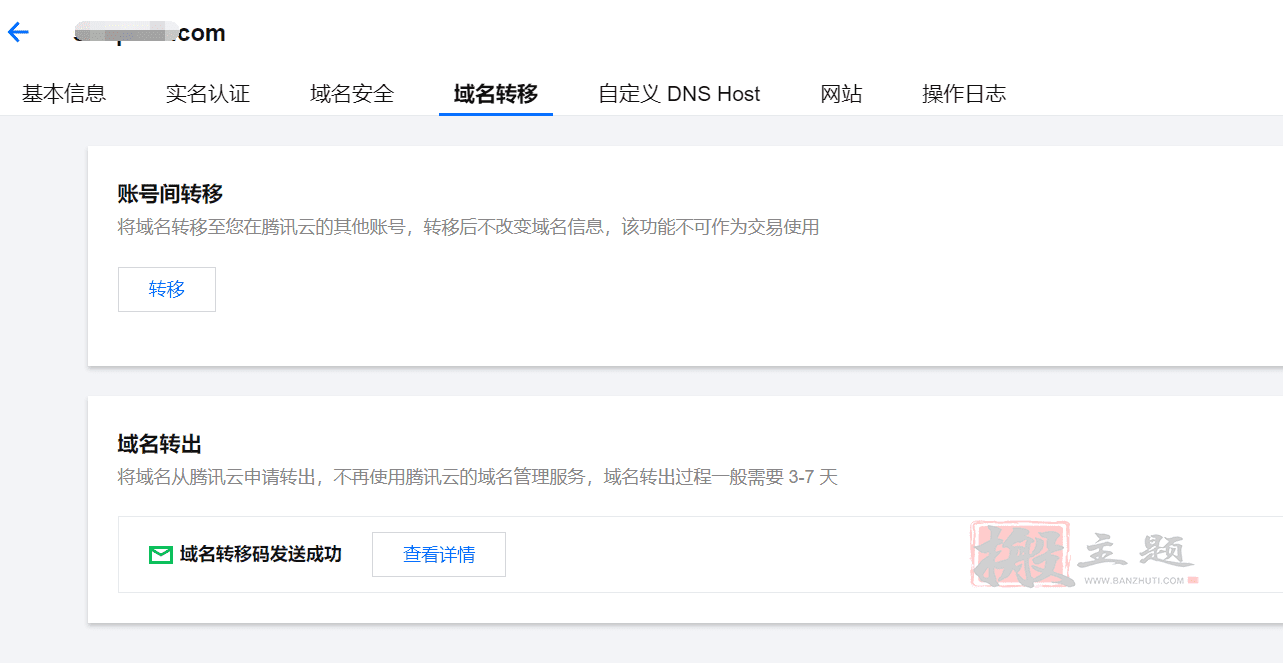This screenshot has height=663, width=1283.
Task: Click the 查看详情 button
Action: pyautogui.click(x=439, y=554)
